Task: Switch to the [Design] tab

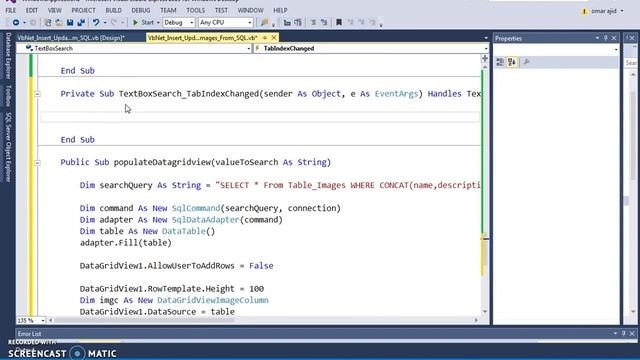Action: click(71, 38)
